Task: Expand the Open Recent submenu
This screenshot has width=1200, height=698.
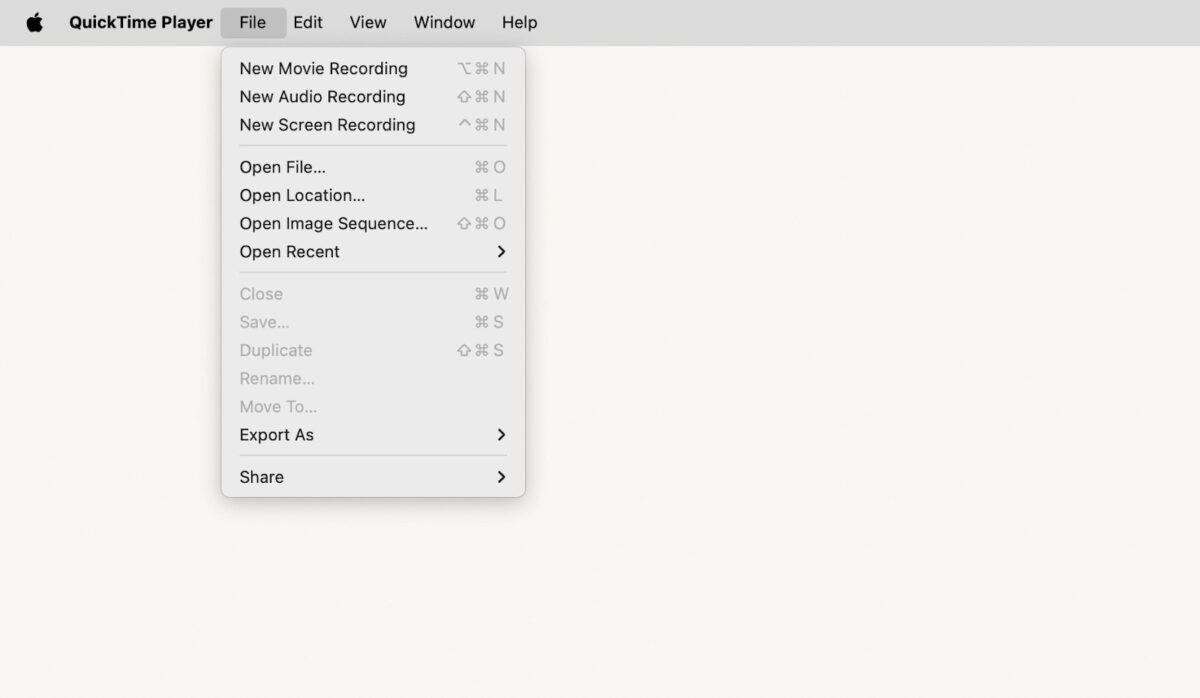Action: (373, 252)
